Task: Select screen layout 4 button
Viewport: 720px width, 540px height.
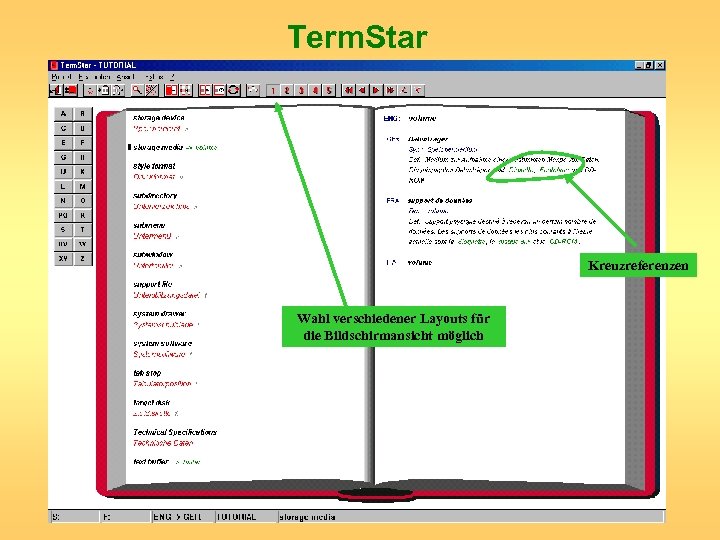Action: point(315,90)
